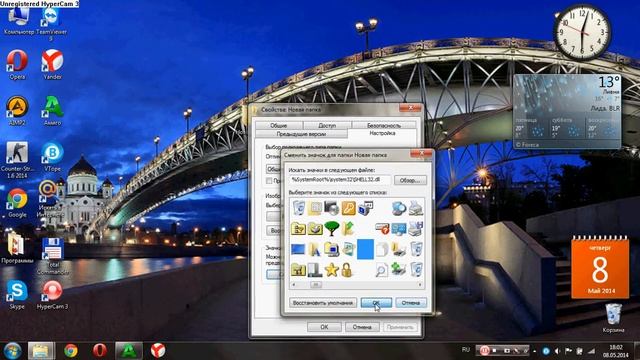Open Total Commander desktop shortcut
The image size is (640, 360).
(x=52, y=256)
